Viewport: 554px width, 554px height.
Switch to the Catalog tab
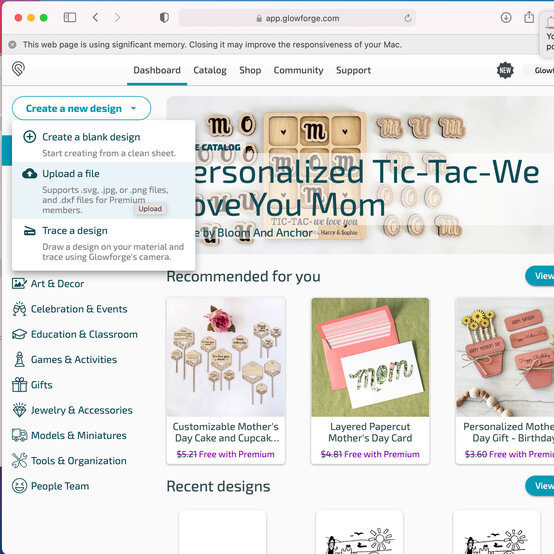210,70
